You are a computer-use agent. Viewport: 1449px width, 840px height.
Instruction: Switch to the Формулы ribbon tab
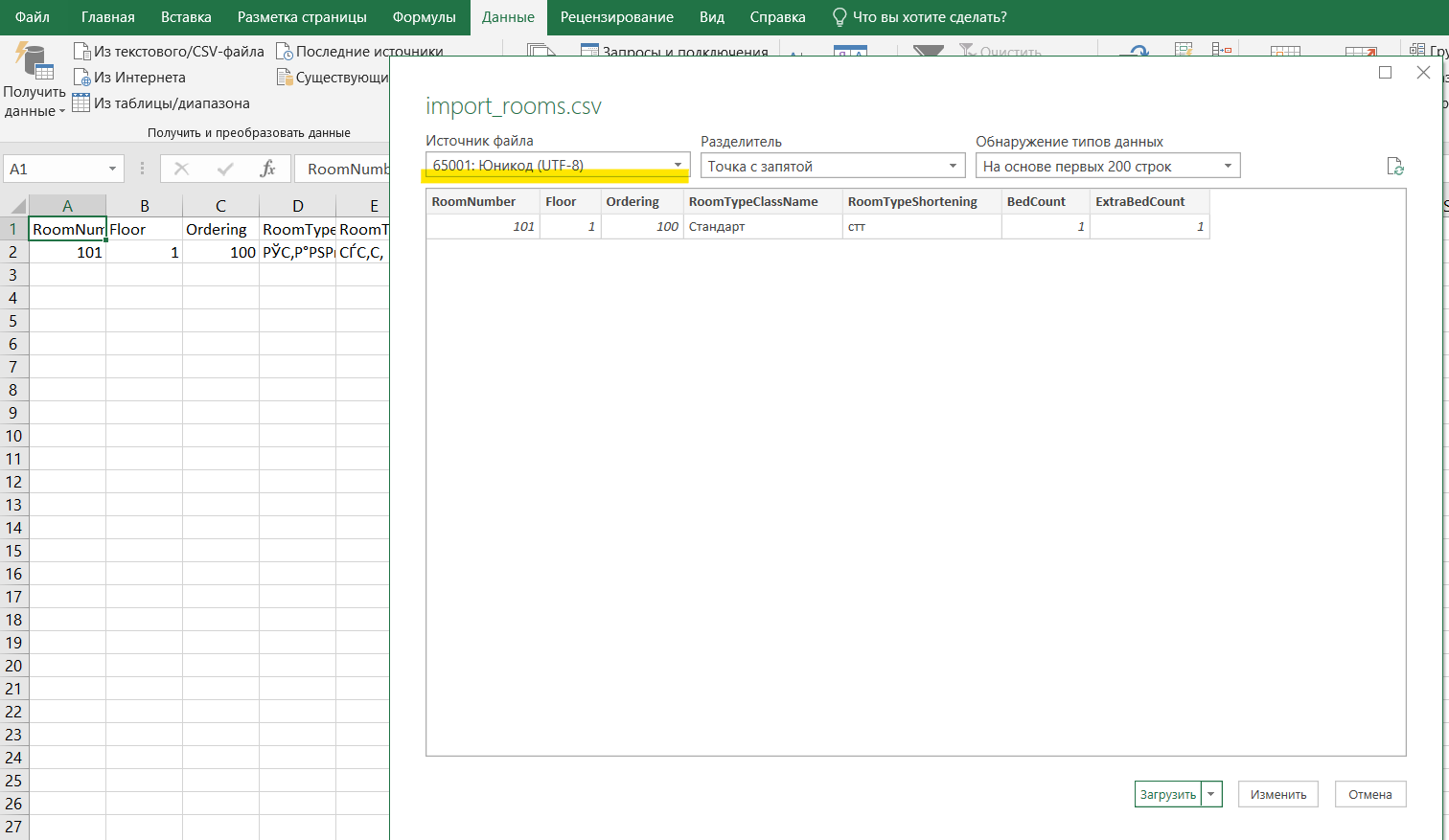424,17
